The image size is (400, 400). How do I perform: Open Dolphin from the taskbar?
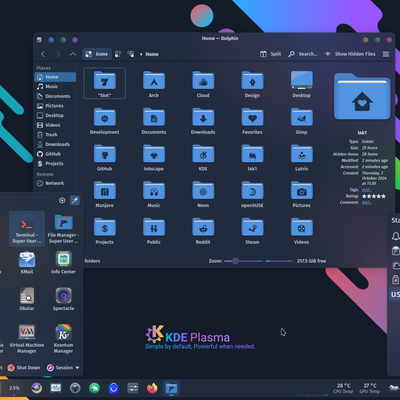[171, 388]
